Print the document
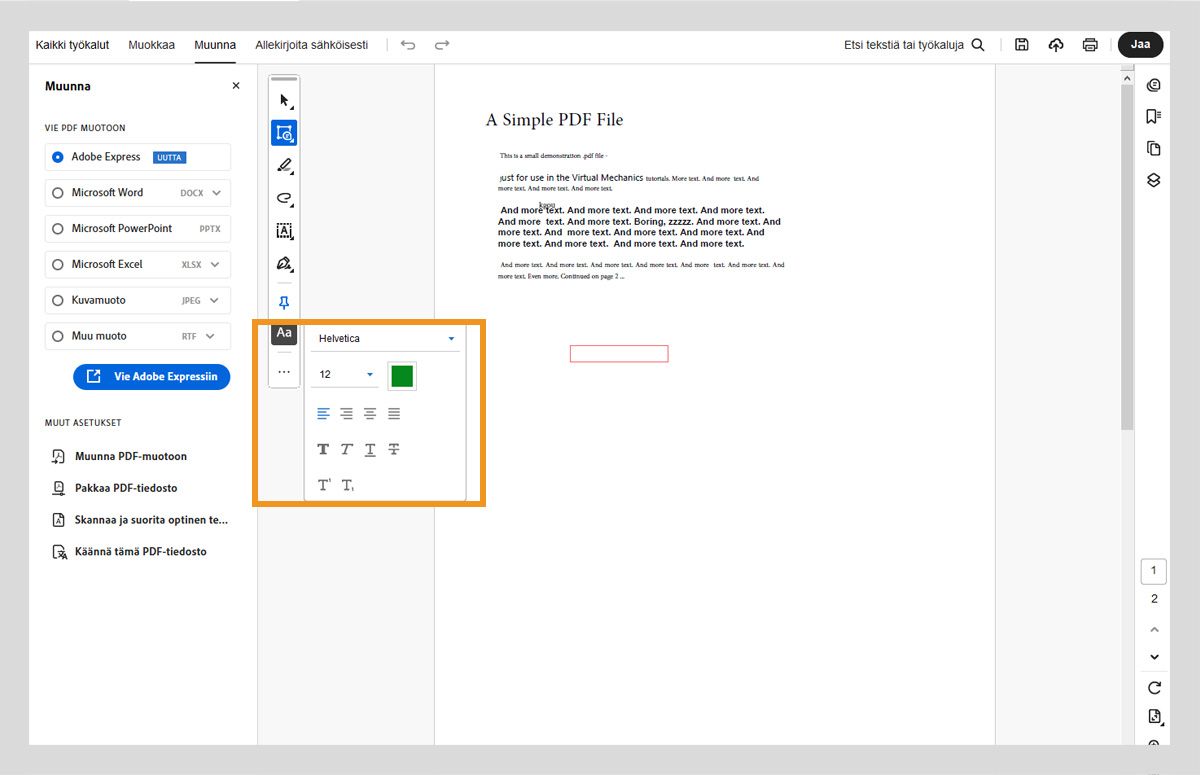Image resolution: width=1200 pixels, height=775 pixels. pos(1090,45)
